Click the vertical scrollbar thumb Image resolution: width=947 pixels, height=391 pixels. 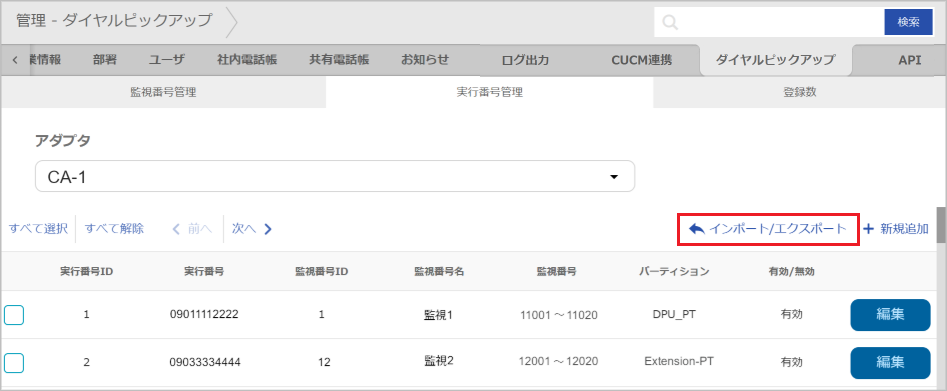pos(942,225)
